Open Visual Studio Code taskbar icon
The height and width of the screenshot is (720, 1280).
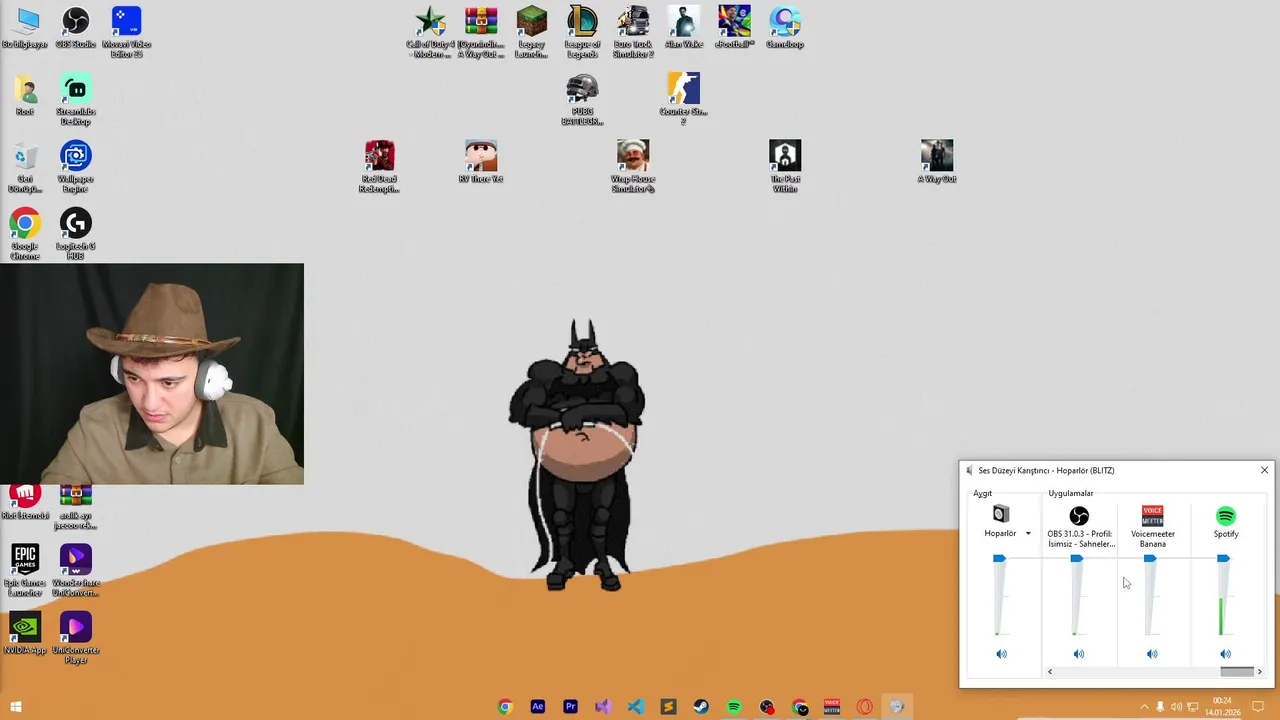click(x=636, y=707)
